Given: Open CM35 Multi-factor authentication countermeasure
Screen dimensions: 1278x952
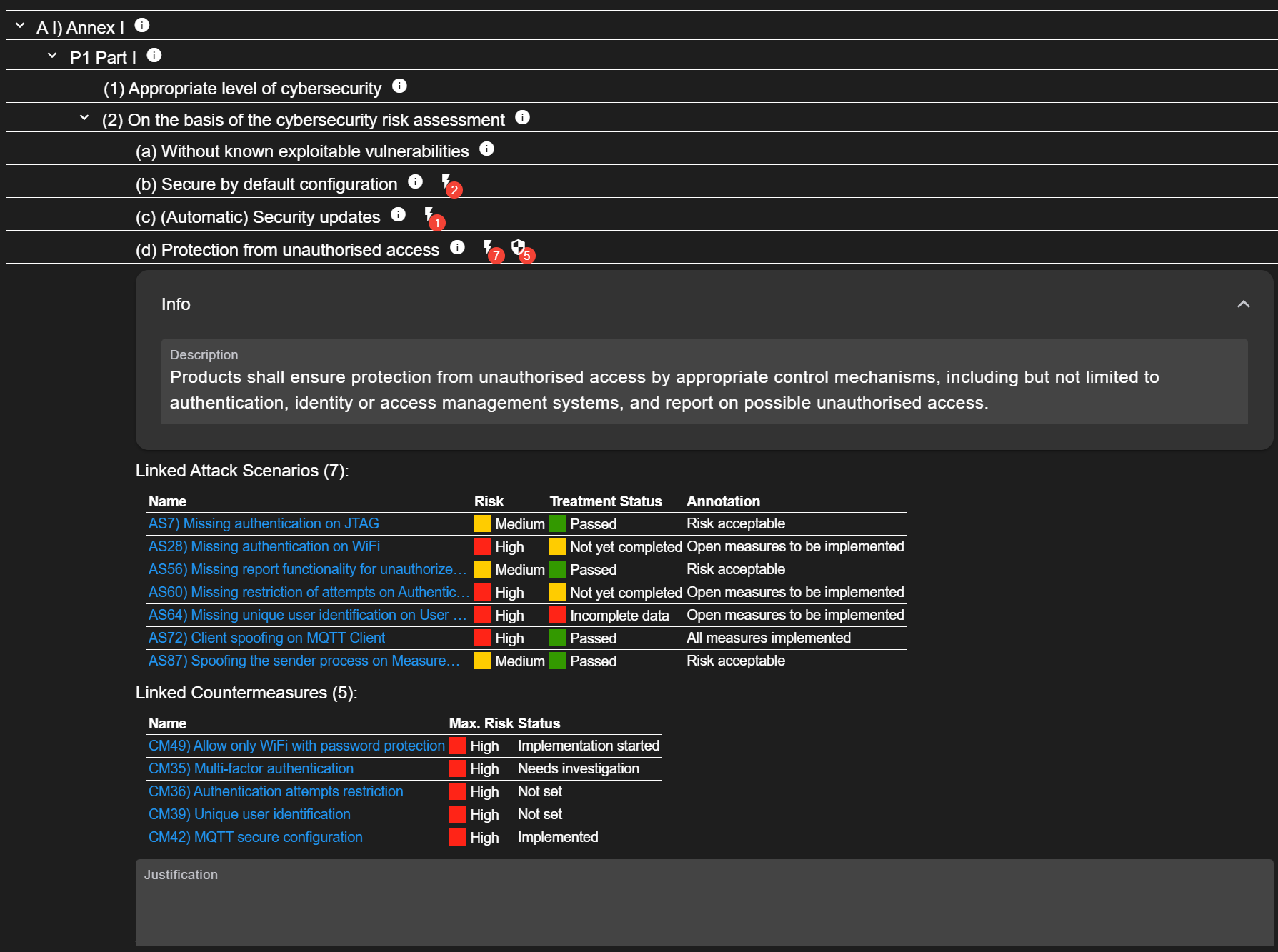Looking at the screenshot, I should coord(251,768).
